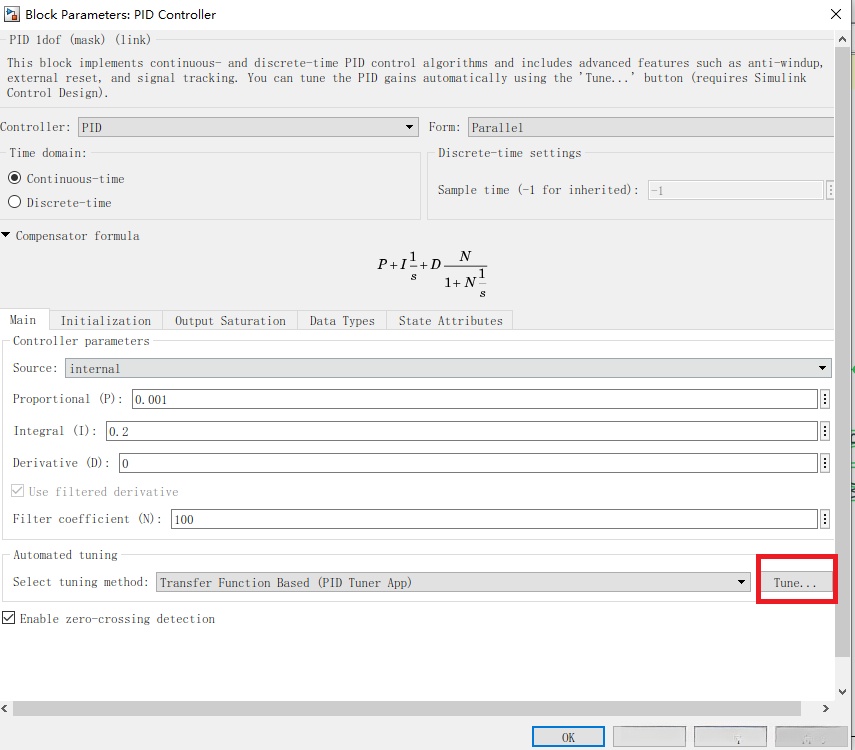
Task: Select Discrete-time radio button
Action: tap(15, 202)
